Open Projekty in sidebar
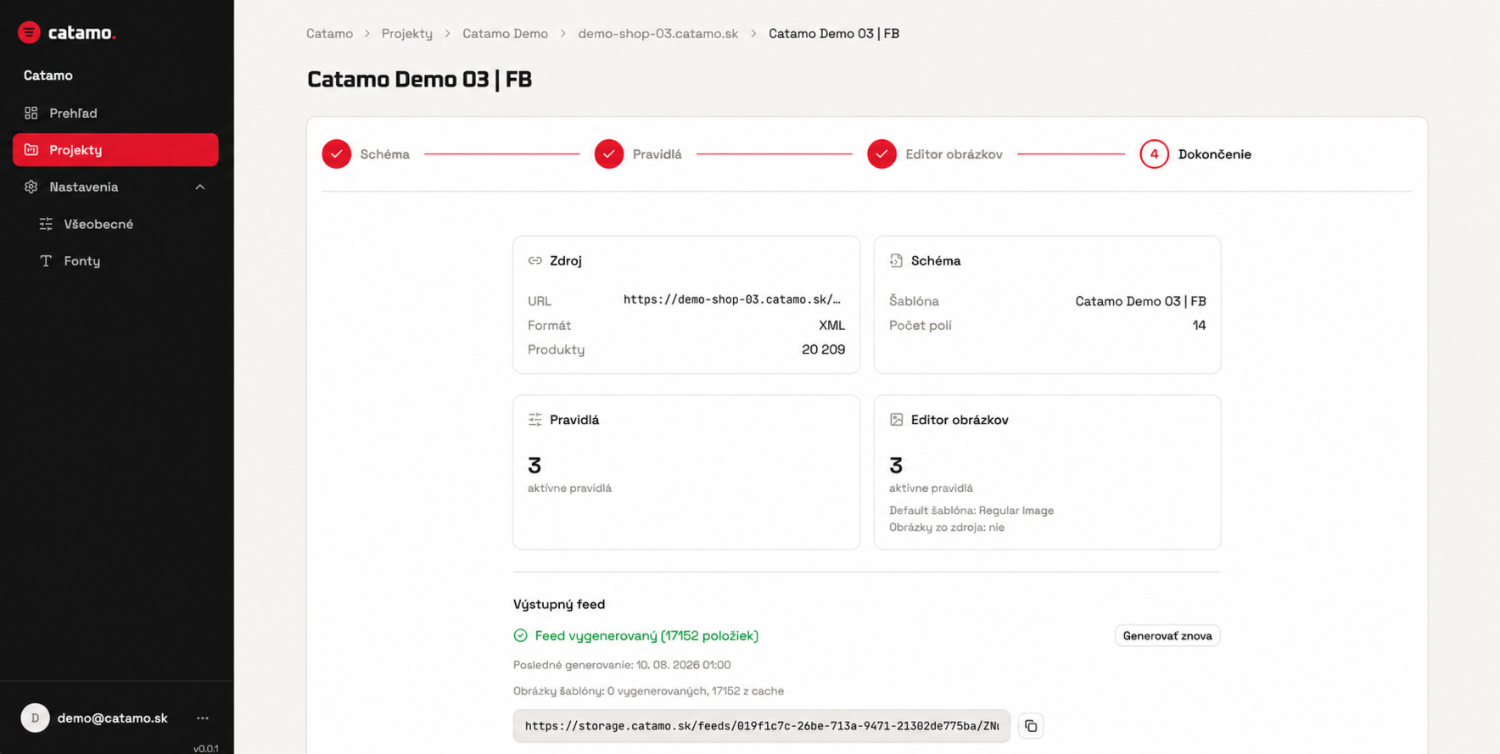 click(115, 150)
